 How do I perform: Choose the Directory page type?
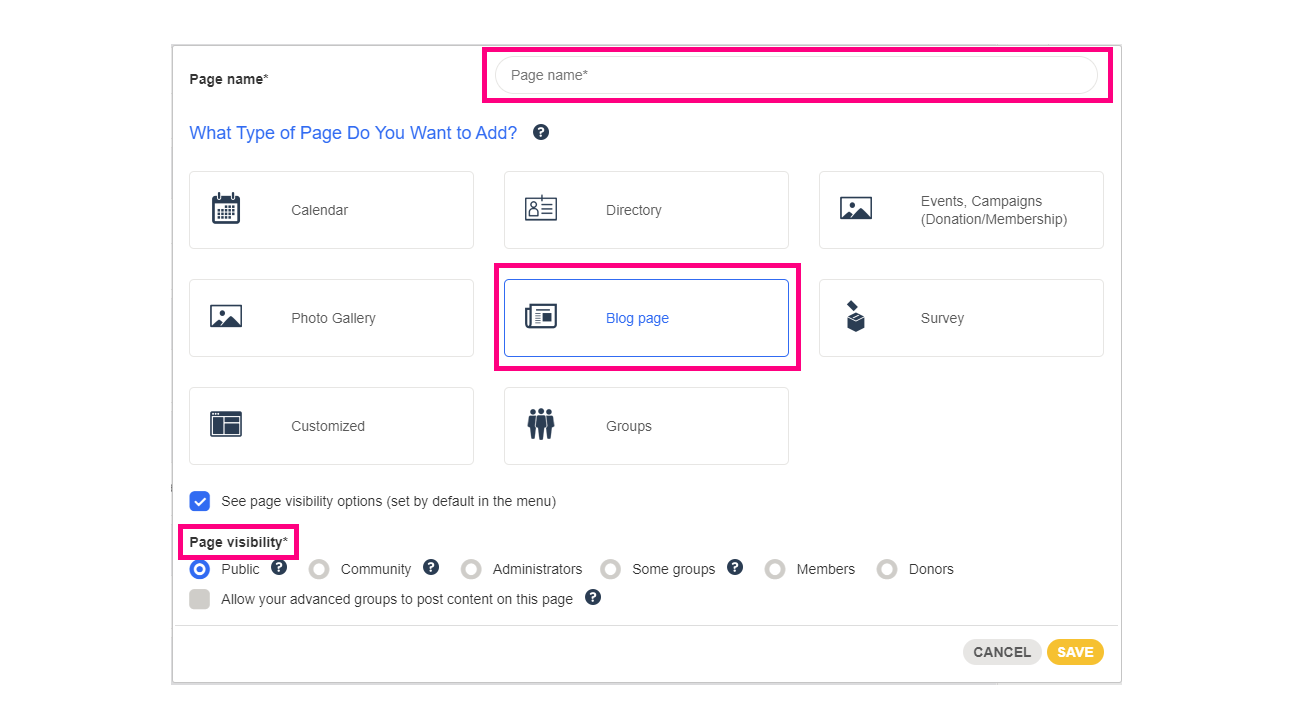point(645,210)
